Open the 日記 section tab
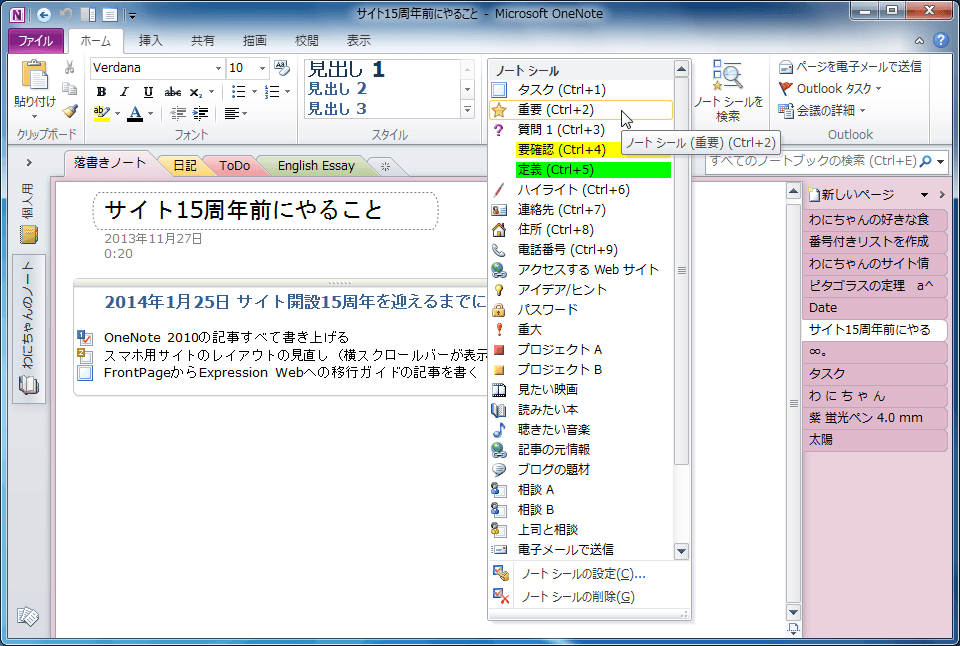Screen dimensions: 960x646 point(184,166)
